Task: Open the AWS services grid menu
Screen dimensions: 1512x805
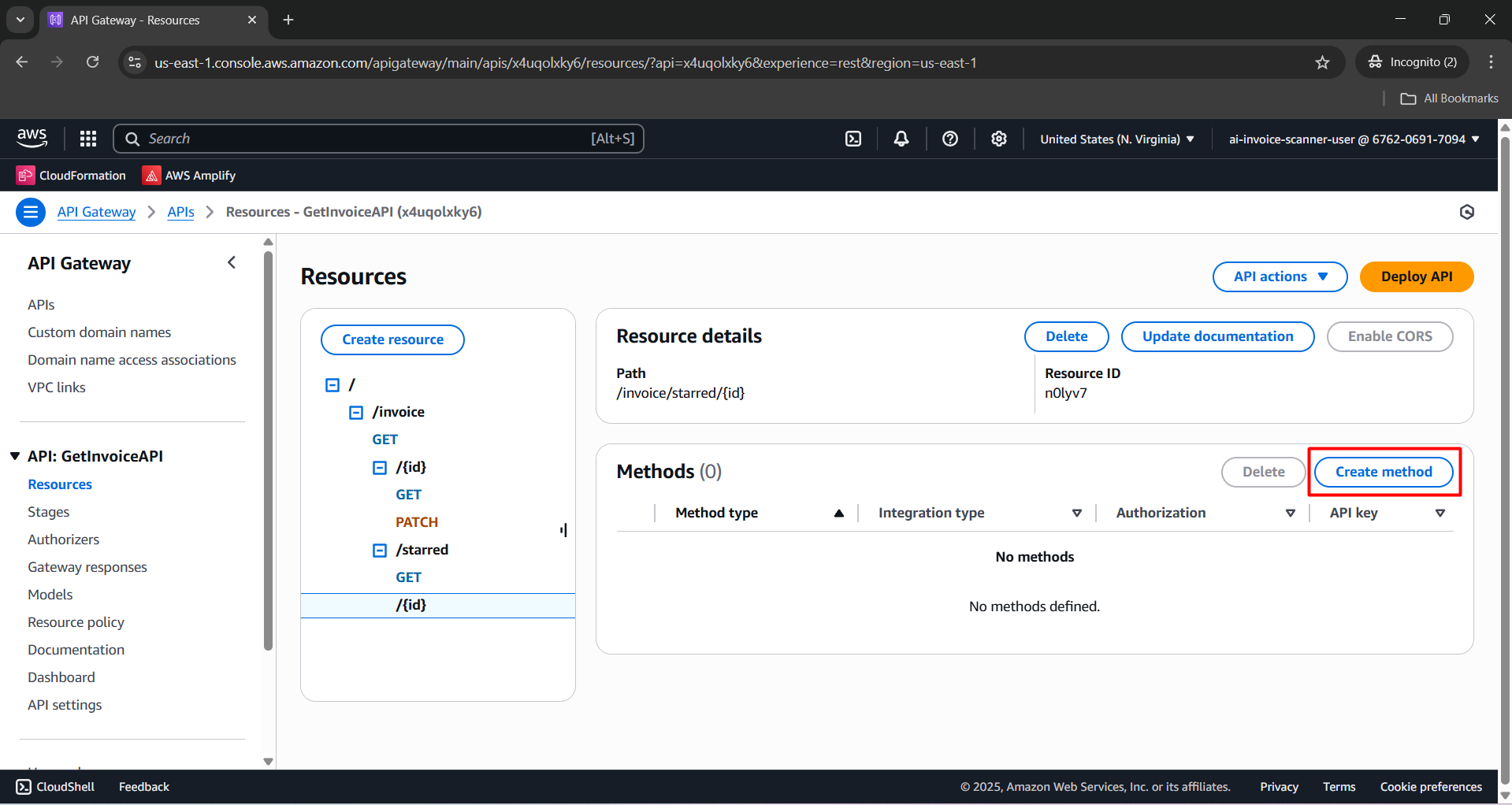Action: click(88, 139)
